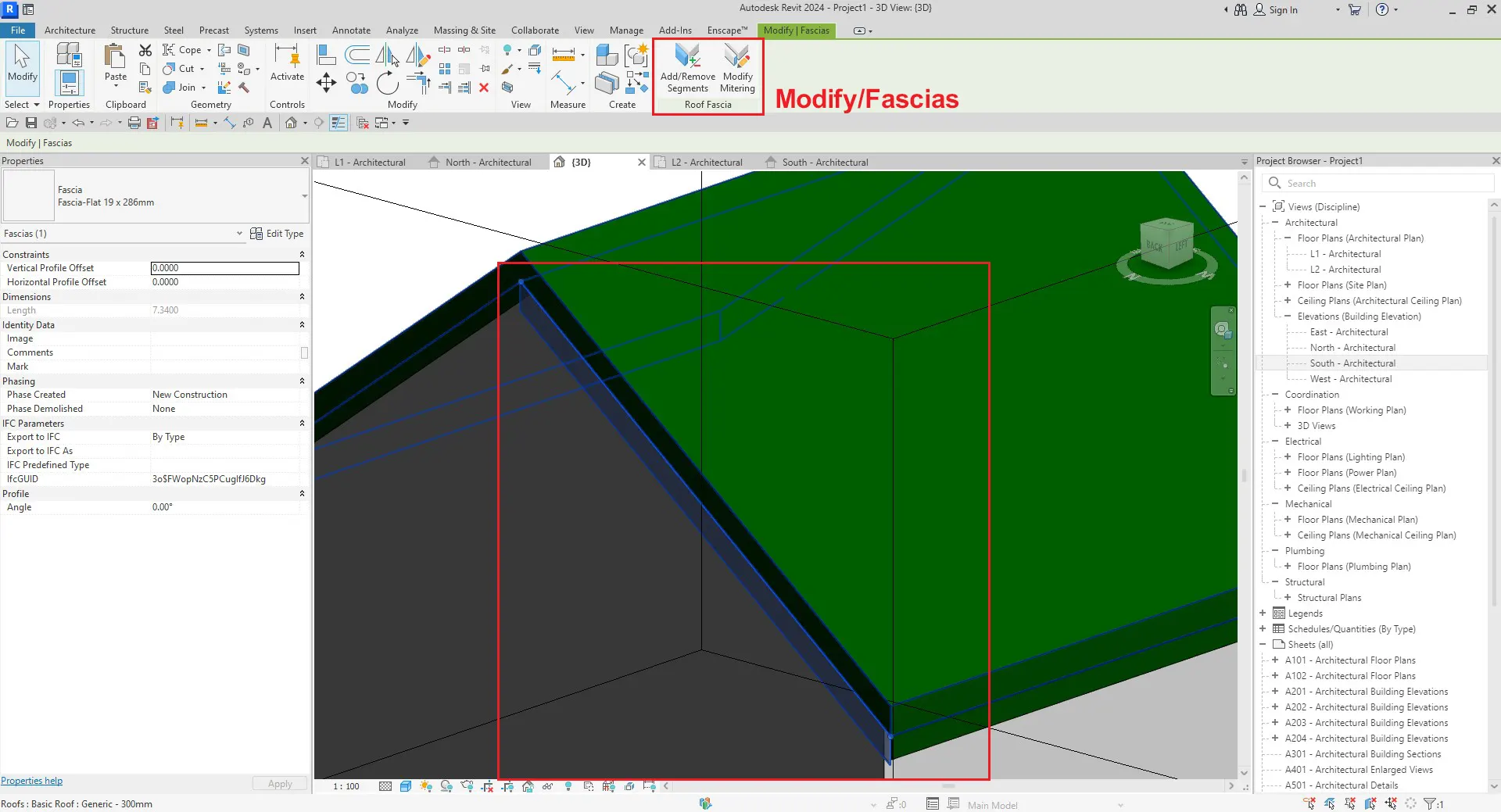Viewport: 1501px width, 812px height.
Task: Open the Select panel dropdown
Action: (x=21, y=105)
